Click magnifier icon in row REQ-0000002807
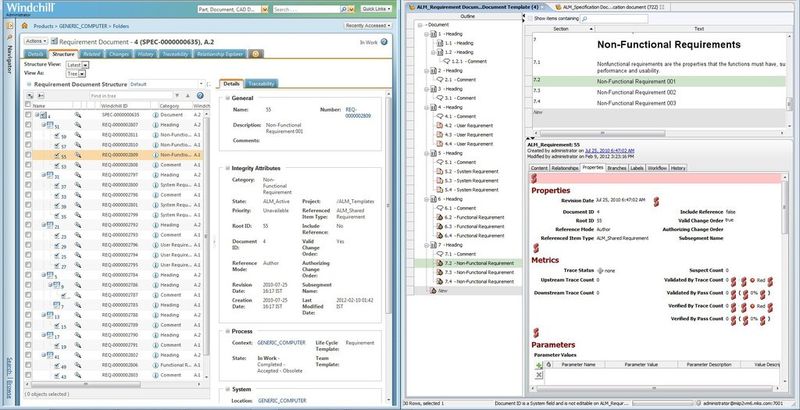The width and height of the screenshot is (800, 410). point(78,125)
